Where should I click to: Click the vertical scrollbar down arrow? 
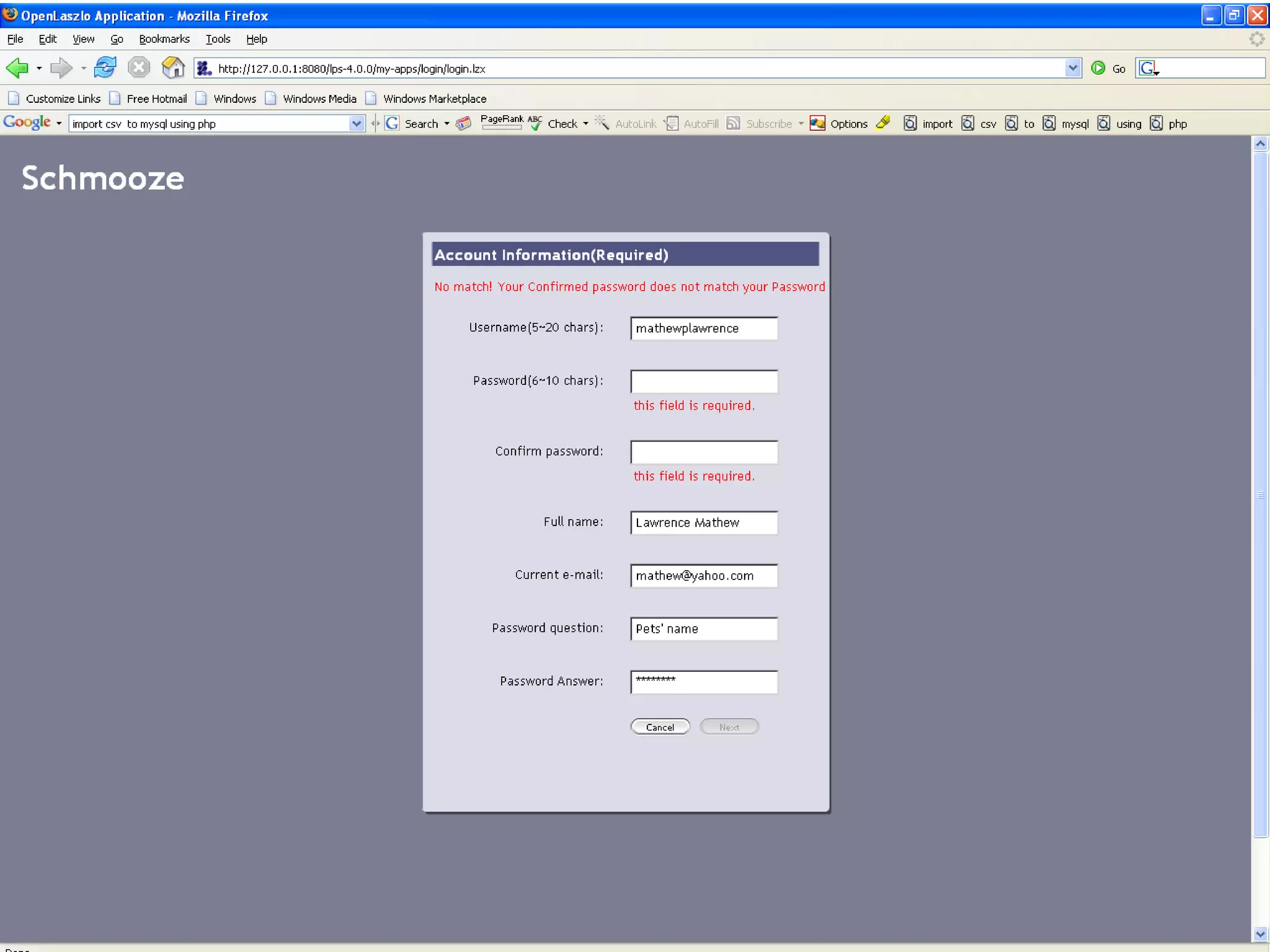[x=1260, y=933]
